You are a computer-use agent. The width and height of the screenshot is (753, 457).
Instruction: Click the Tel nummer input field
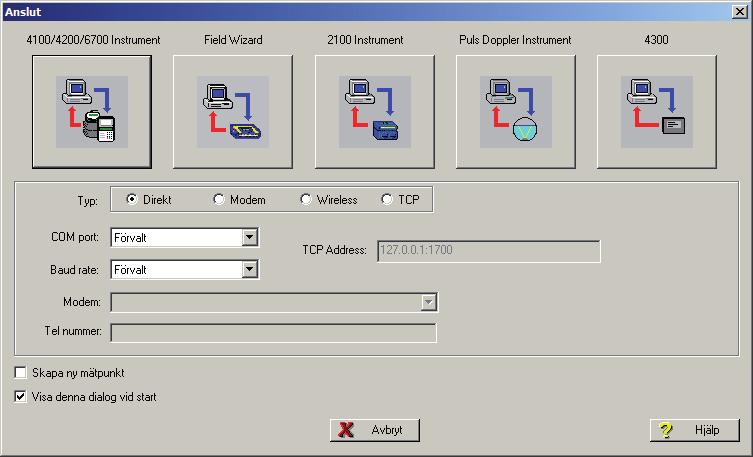pyautogui.click(x=273, y=333)
